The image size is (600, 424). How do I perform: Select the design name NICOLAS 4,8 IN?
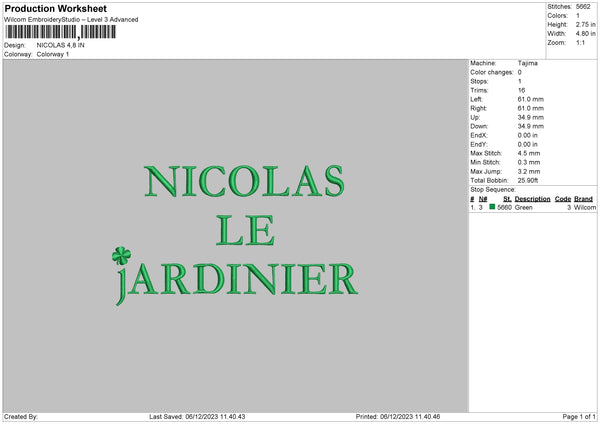[x=60, y=45]
